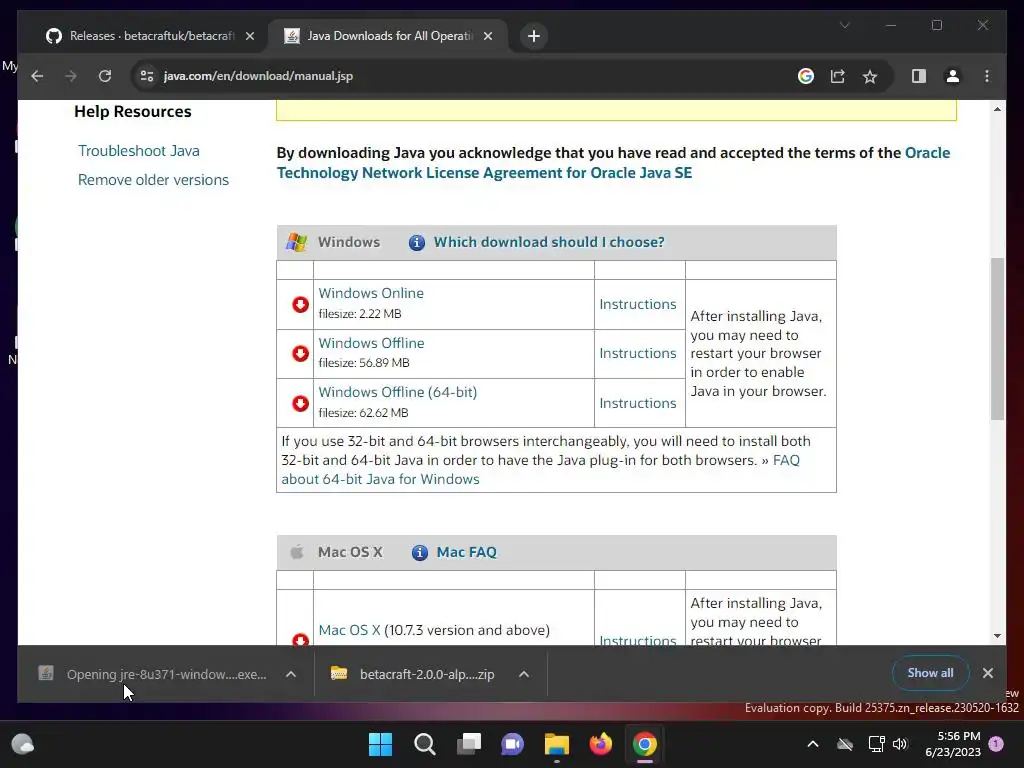
Task: Click the Windows Offline (64-bit) link
Action: [x=398, y=392]
